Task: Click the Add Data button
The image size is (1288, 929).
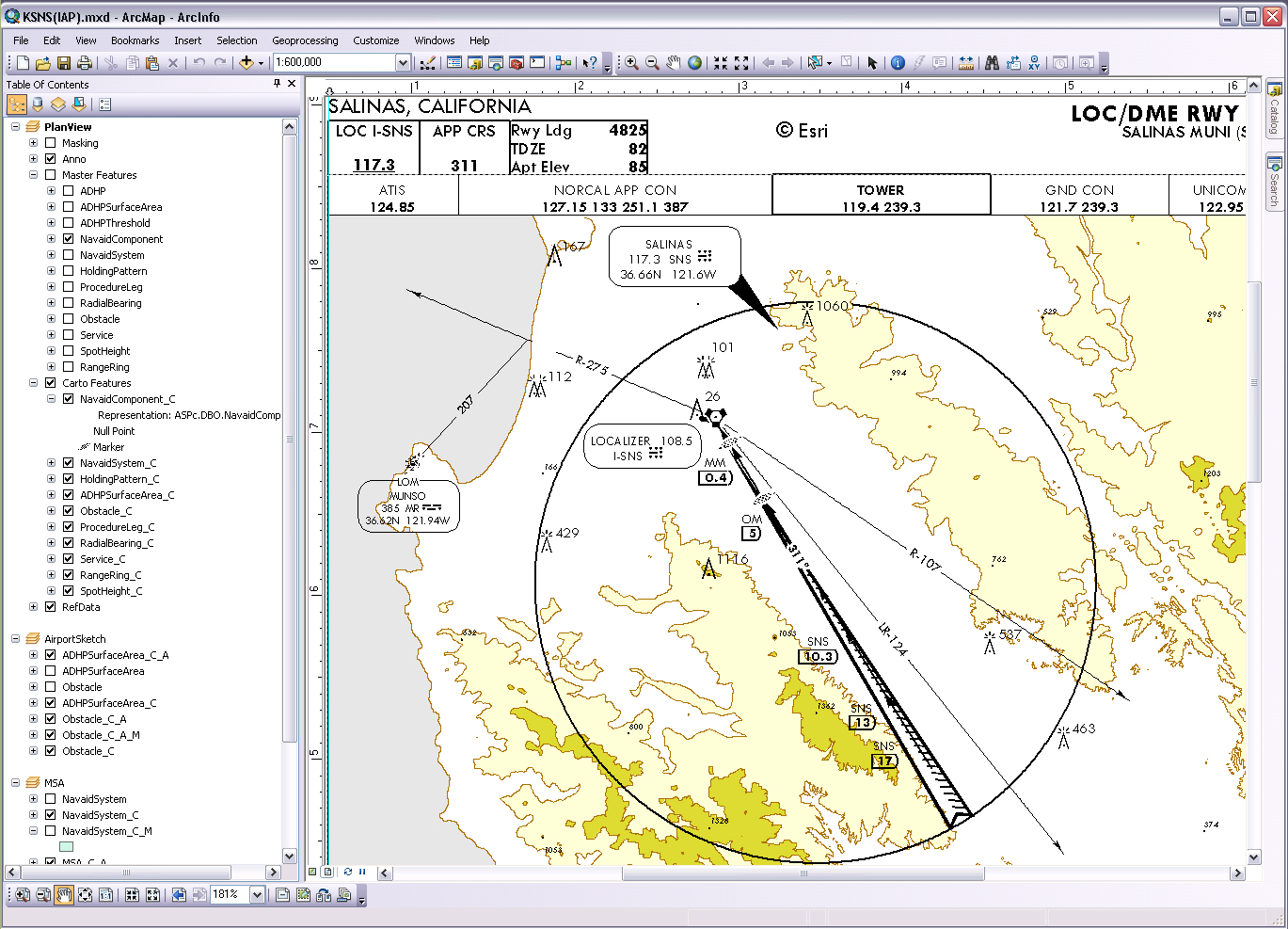Action: tap(246, 63)
